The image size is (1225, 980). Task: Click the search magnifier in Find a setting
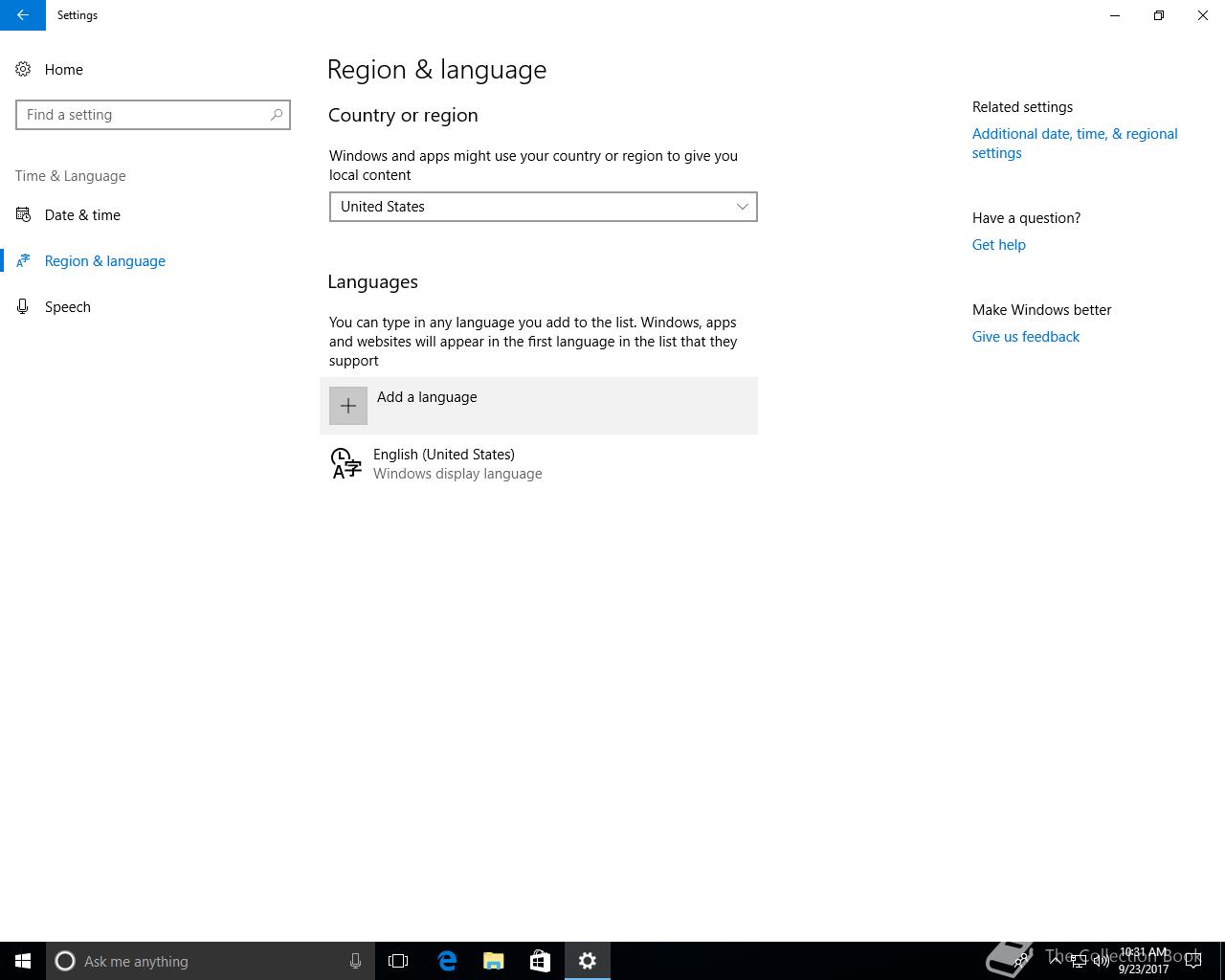click(x=277, y=115)
